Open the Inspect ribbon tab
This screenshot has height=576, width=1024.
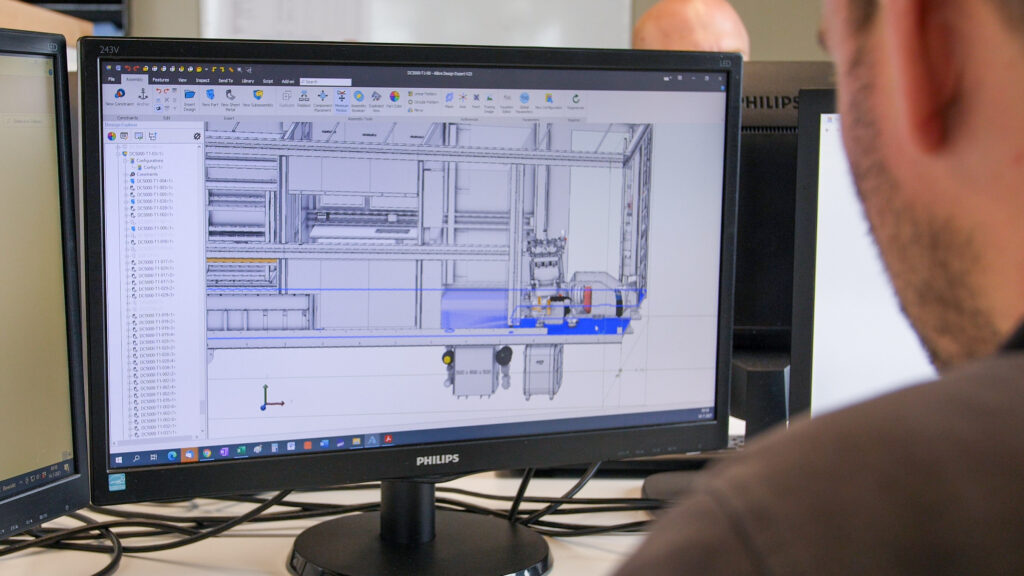click(x=202, y=80)
